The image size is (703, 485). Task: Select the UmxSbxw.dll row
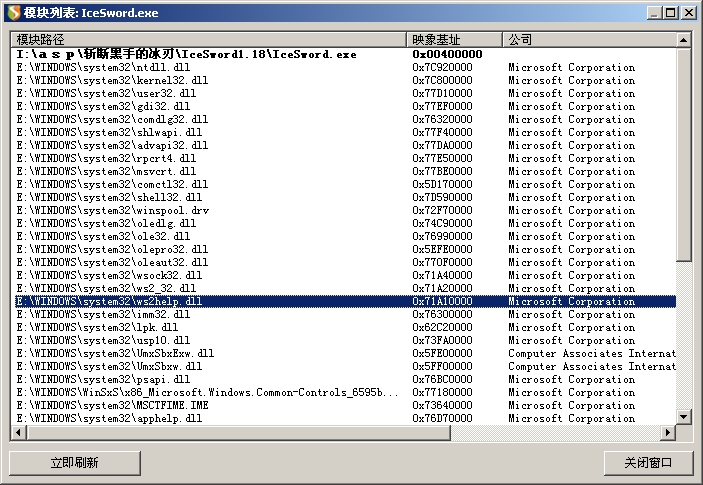coord(344,366)
